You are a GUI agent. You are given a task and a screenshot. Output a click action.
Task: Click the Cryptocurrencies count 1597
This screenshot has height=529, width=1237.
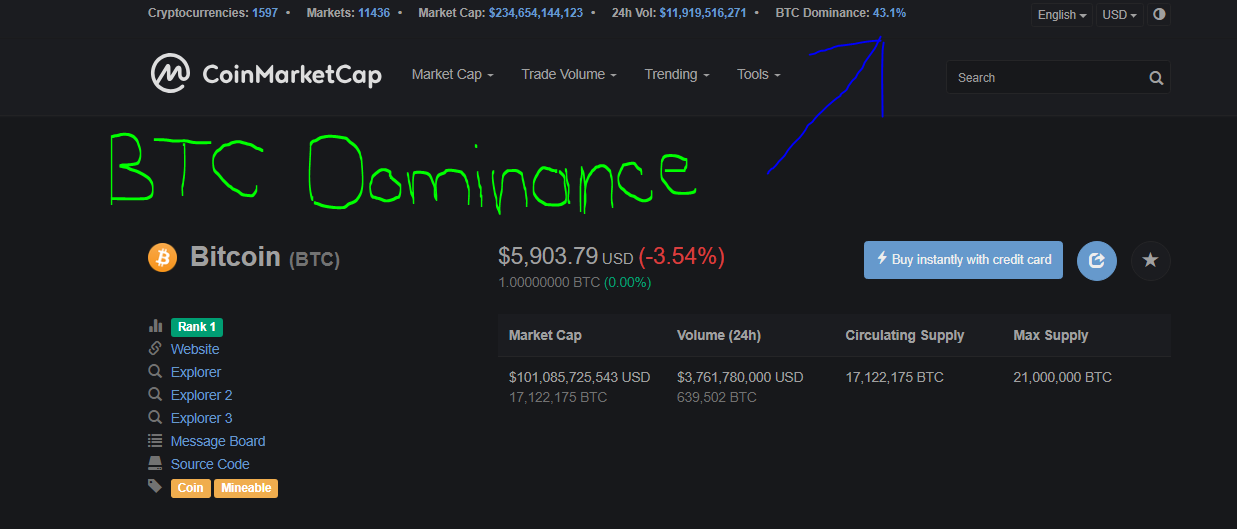point(266,13)
